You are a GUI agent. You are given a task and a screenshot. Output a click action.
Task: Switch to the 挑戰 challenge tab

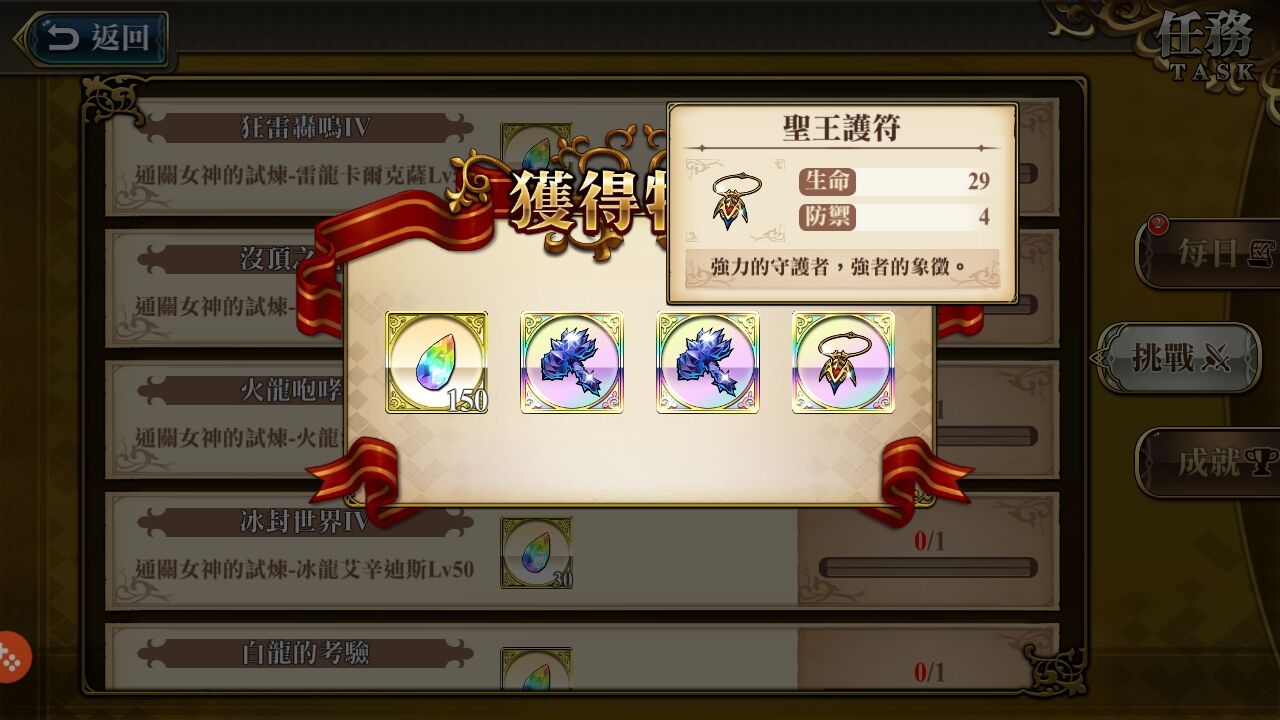[x=1180, y=357]
